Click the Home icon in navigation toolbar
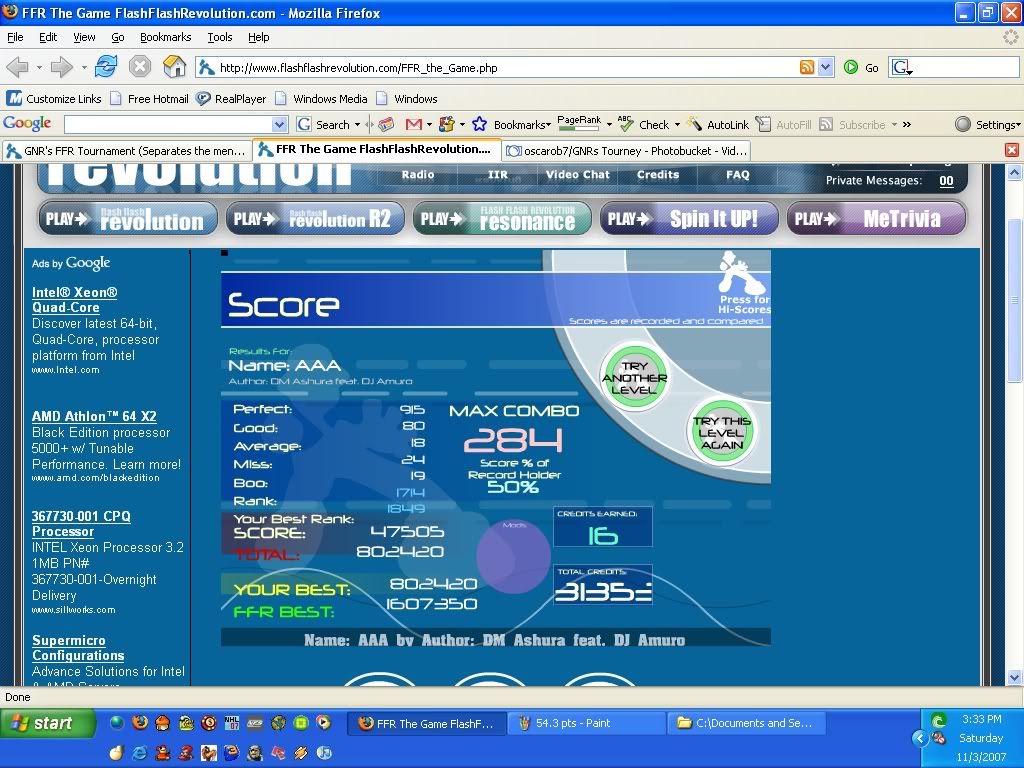 [174, 67]
